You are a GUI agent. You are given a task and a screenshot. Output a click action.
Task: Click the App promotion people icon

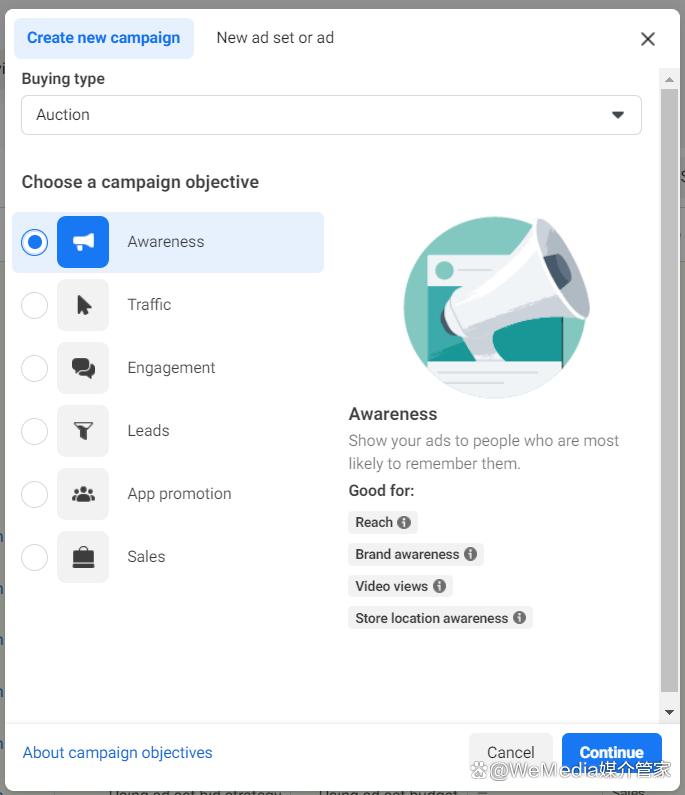(83, 494)
